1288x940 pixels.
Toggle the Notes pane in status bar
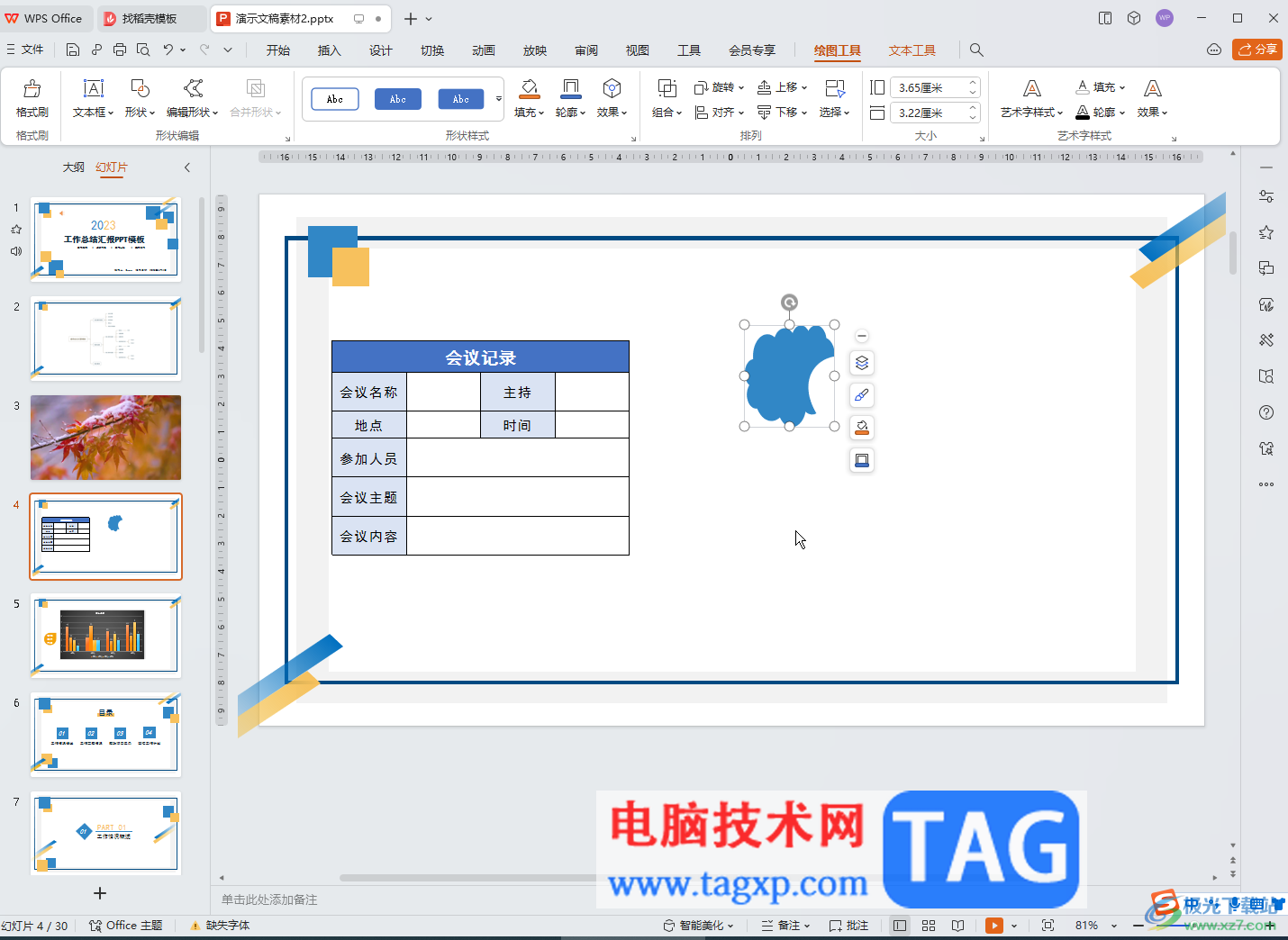pos(785,926)
